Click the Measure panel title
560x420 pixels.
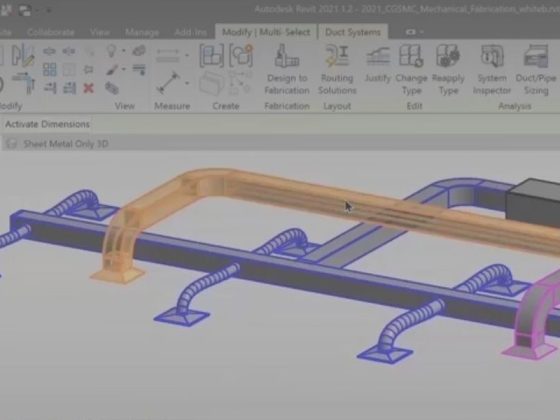172,106
